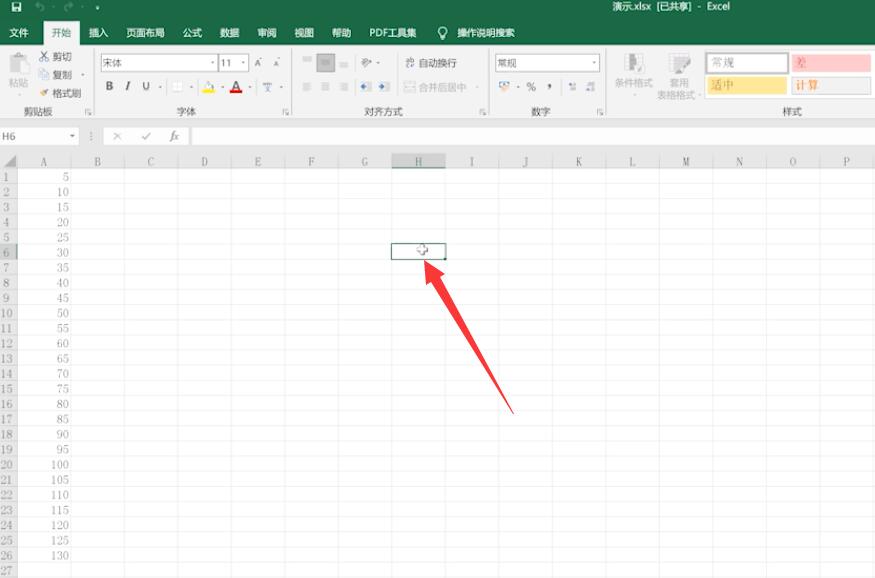Increase font size with larger A icon
875x578 pixels.
[258, 63]
